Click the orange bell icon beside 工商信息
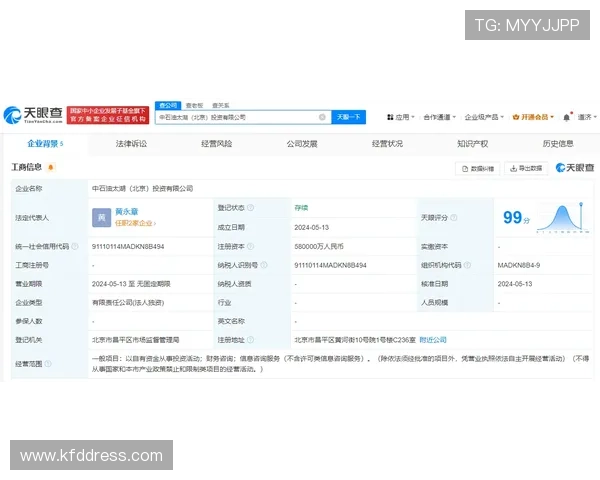 (51, 167)
